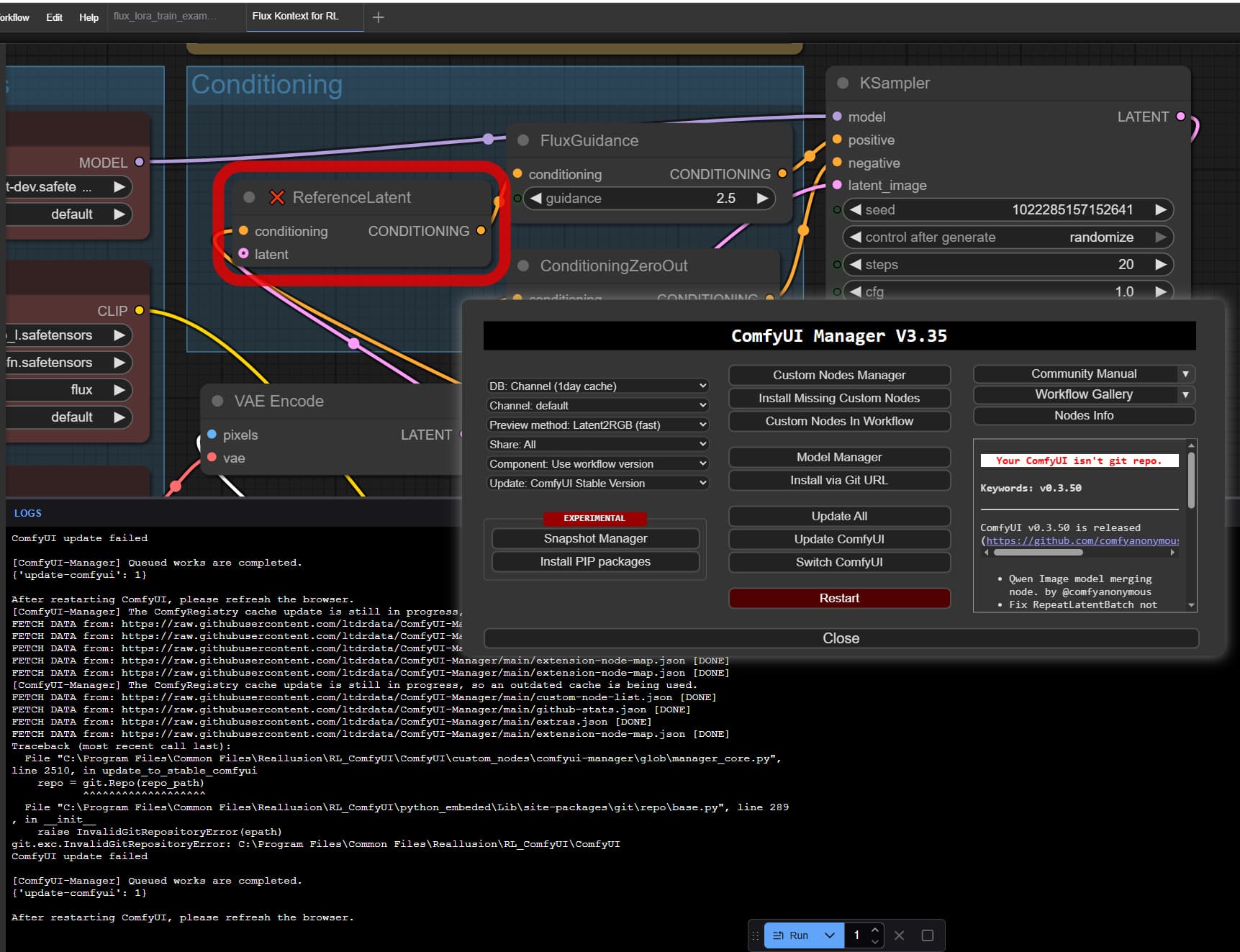Decrease the seed value arrow
Viewport: 1240px width, 952px height.
pyautogui.click(x=855, y=209)
